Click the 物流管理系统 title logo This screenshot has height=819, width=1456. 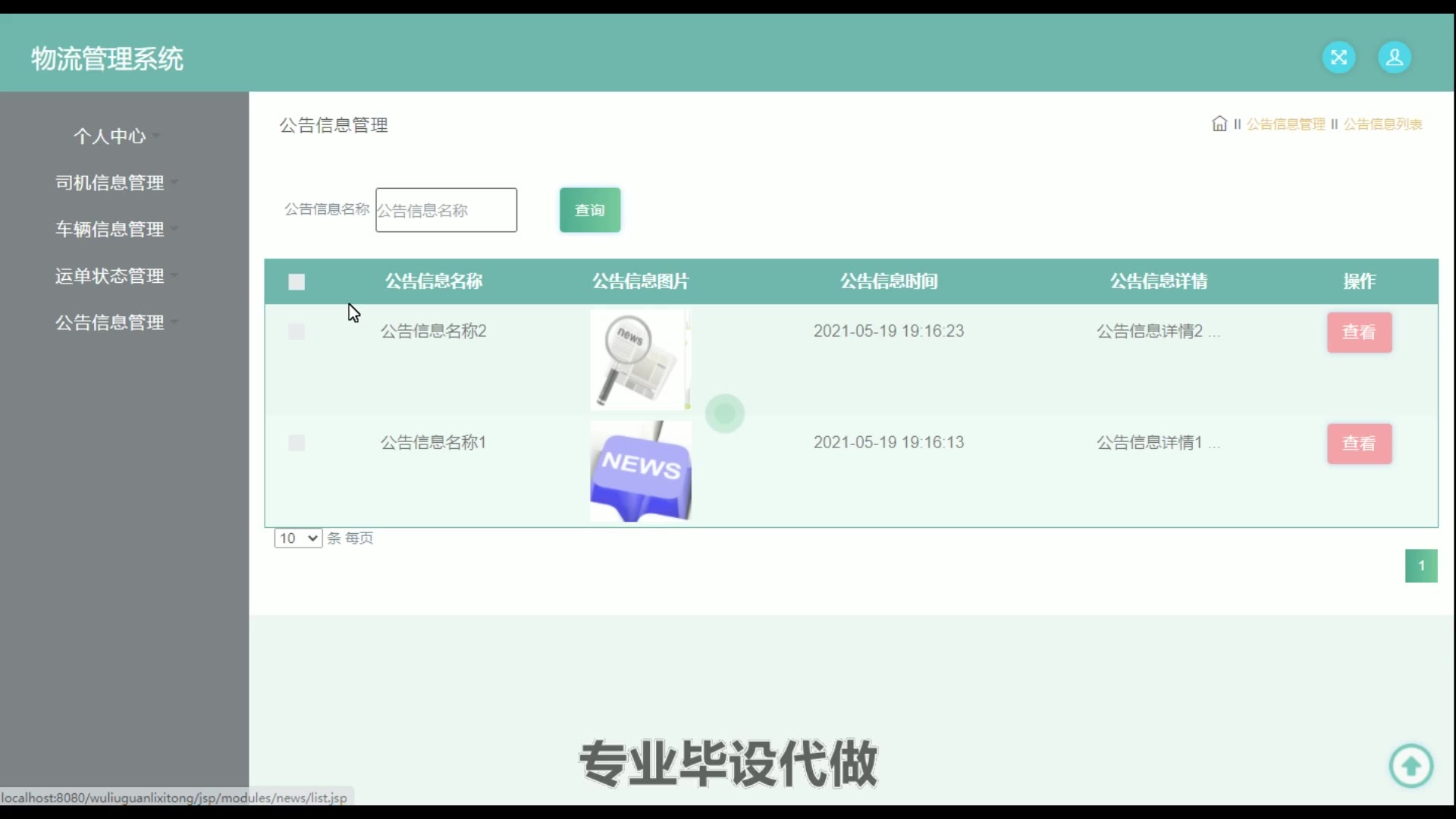click(107, 58)
